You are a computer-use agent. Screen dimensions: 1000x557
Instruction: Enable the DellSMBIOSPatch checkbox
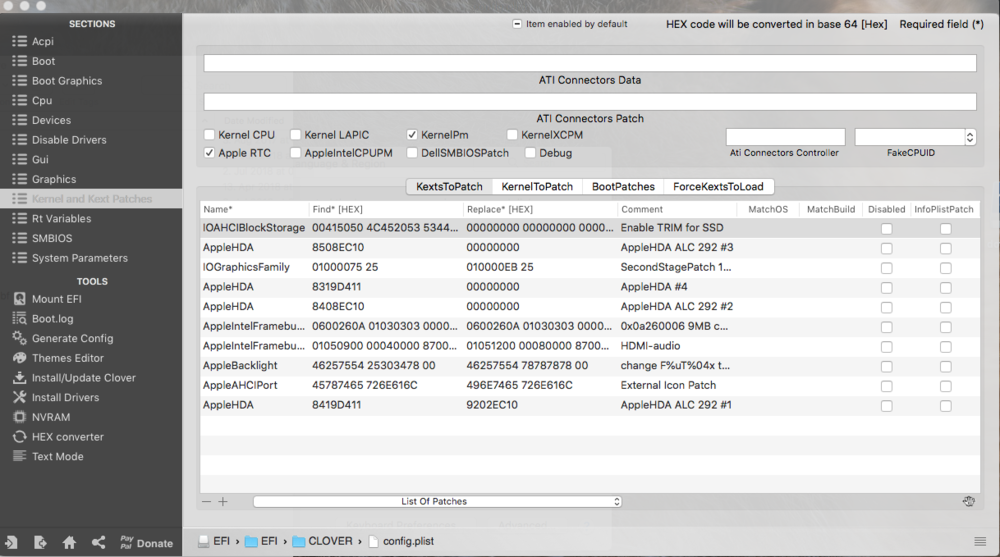[412, 153]
